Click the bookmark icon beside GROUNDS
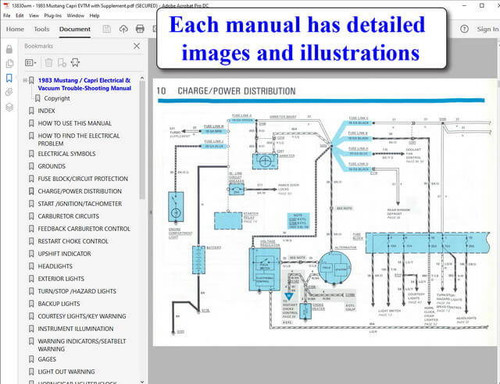Screen dimensions: 500x384 [31, 166]
